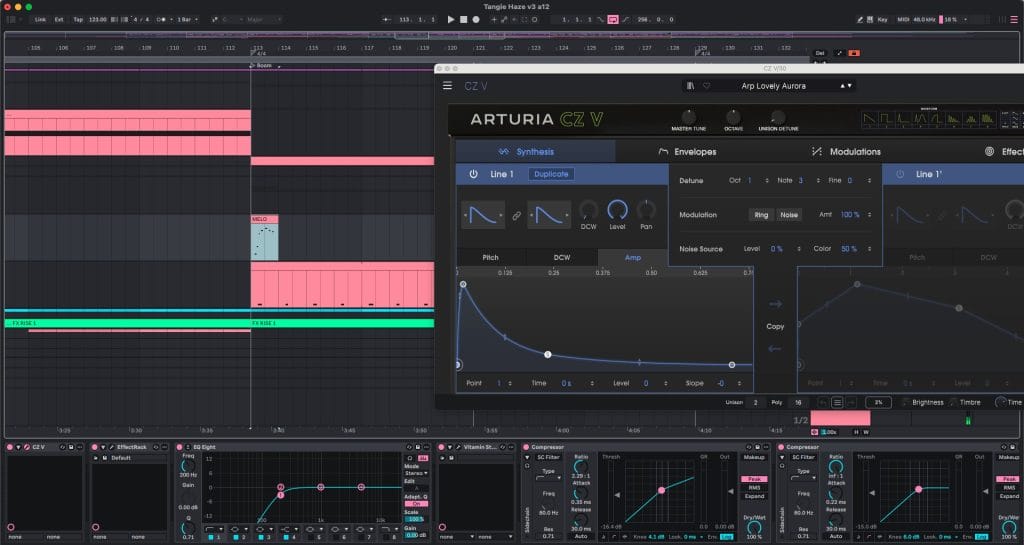The width and height of the screenshot is (1024, 545).
Task: Stop playback with the Stop button
Action: tap(464, 20)
